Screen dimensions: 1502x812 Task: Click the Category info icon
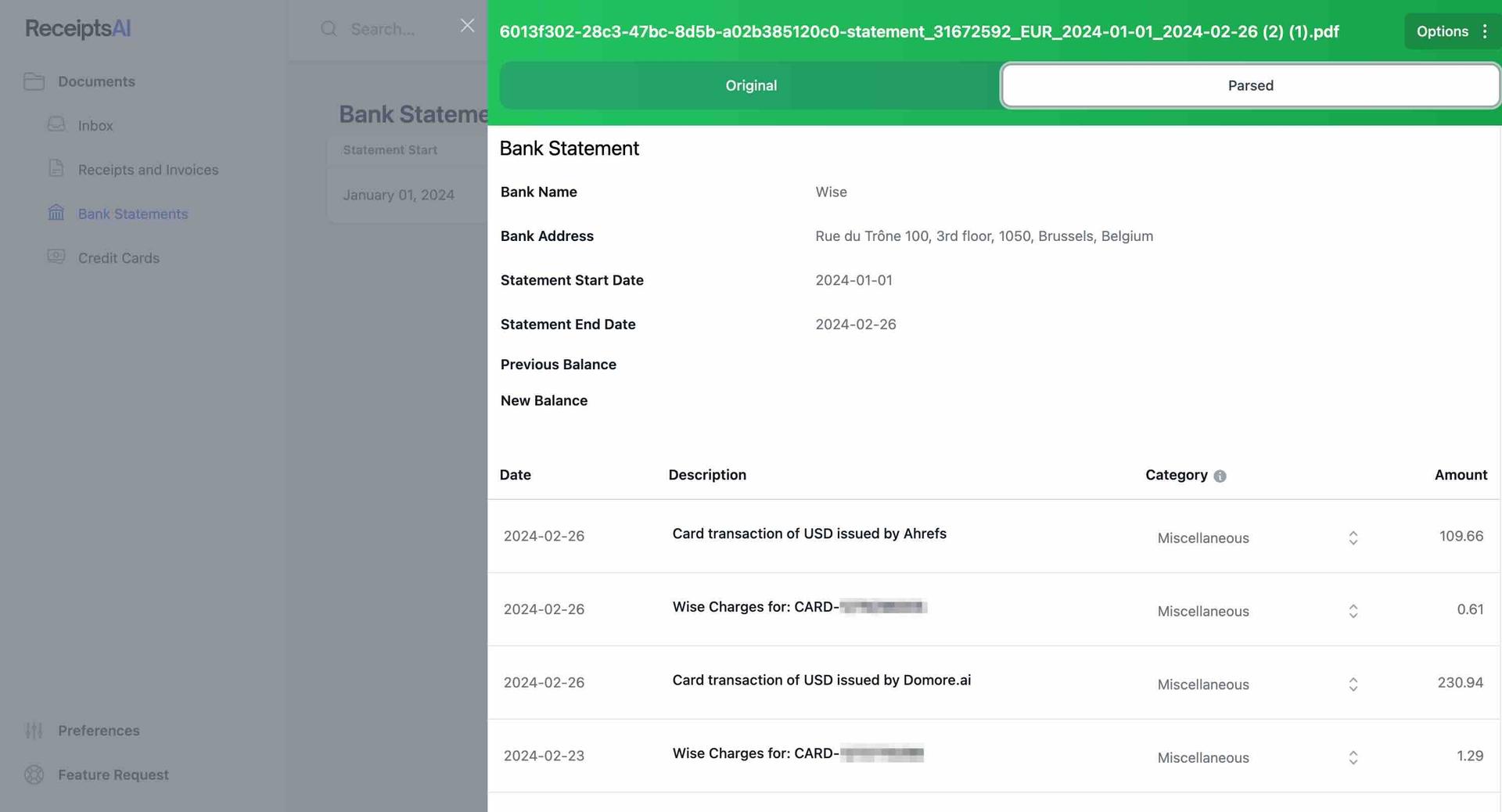1220,476
